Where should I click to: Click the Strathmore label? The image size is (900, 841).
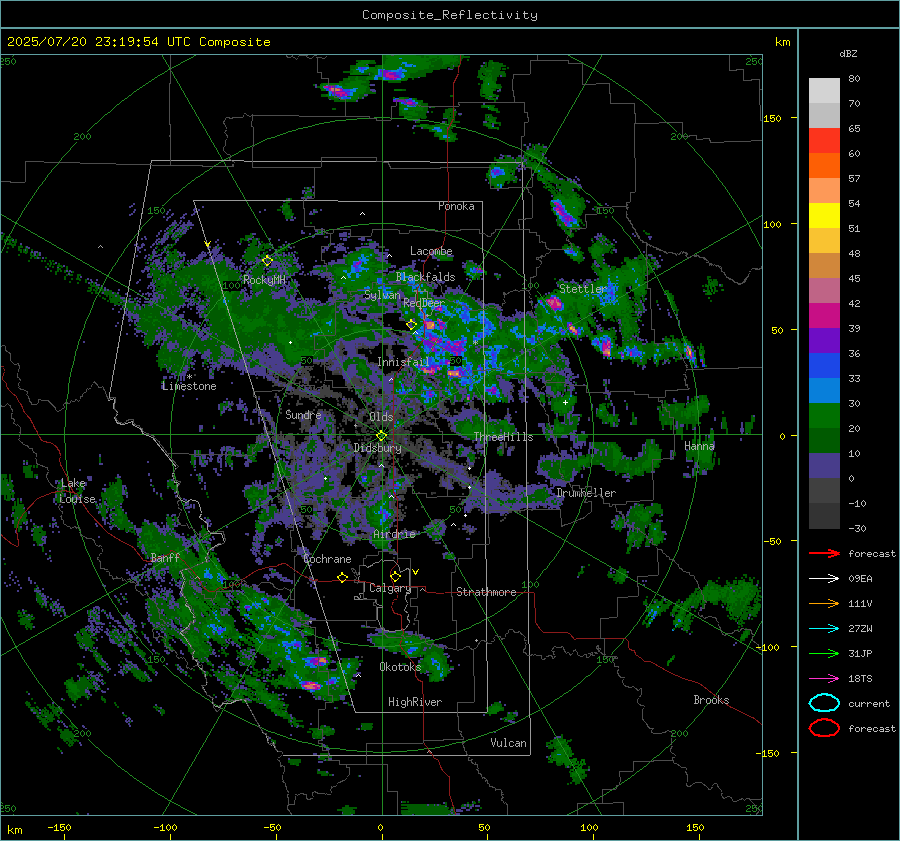click(486, 592)
